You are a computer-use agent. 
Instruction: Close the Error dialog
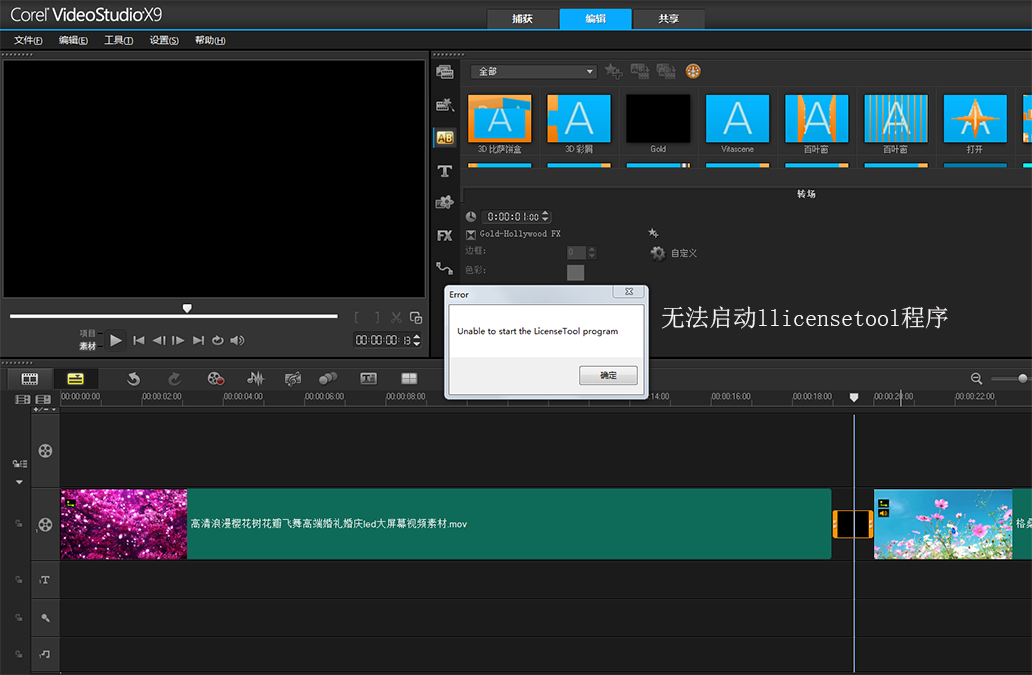pyautogui.click(x=629, y=291)
